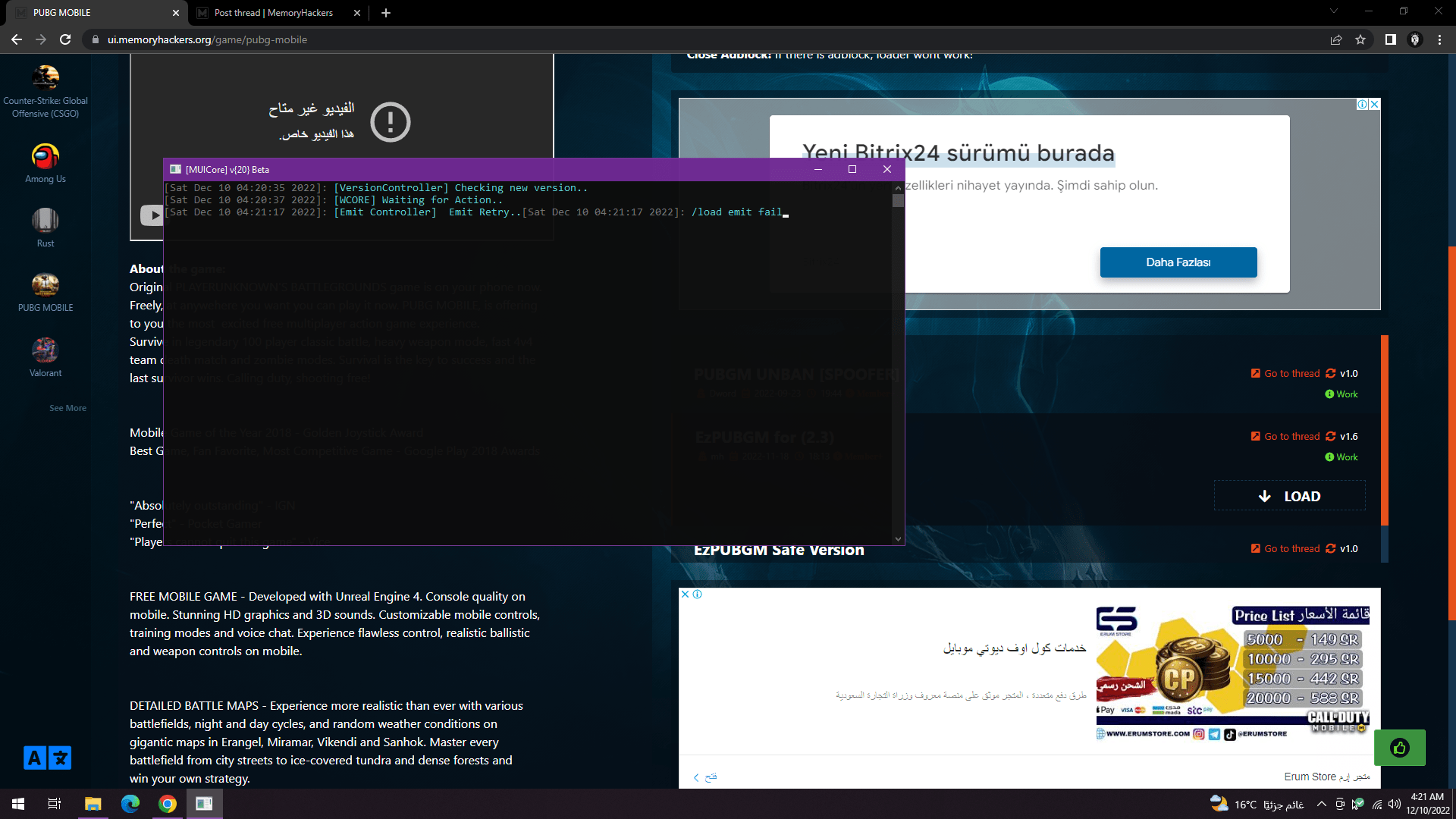Go to thread for EzPUBGM v1.6
This screenshot has width=1456, height=819.
1285,437
